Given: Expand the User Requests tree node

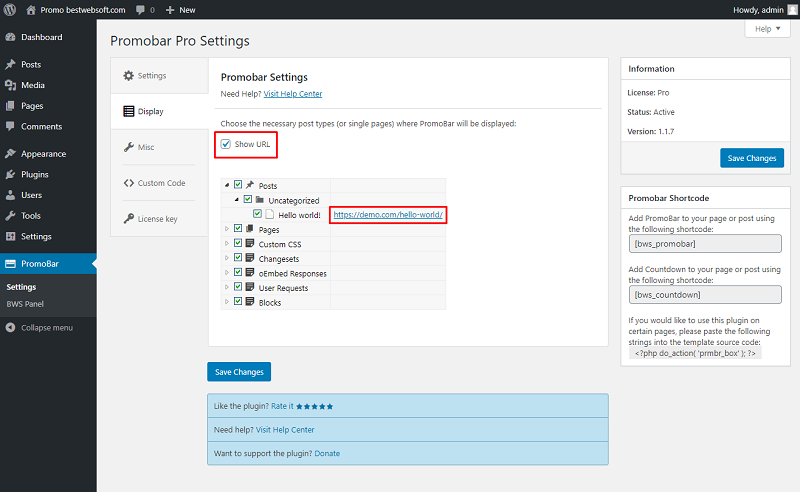Looking at the screenshot, I should [x=227, y=287].
